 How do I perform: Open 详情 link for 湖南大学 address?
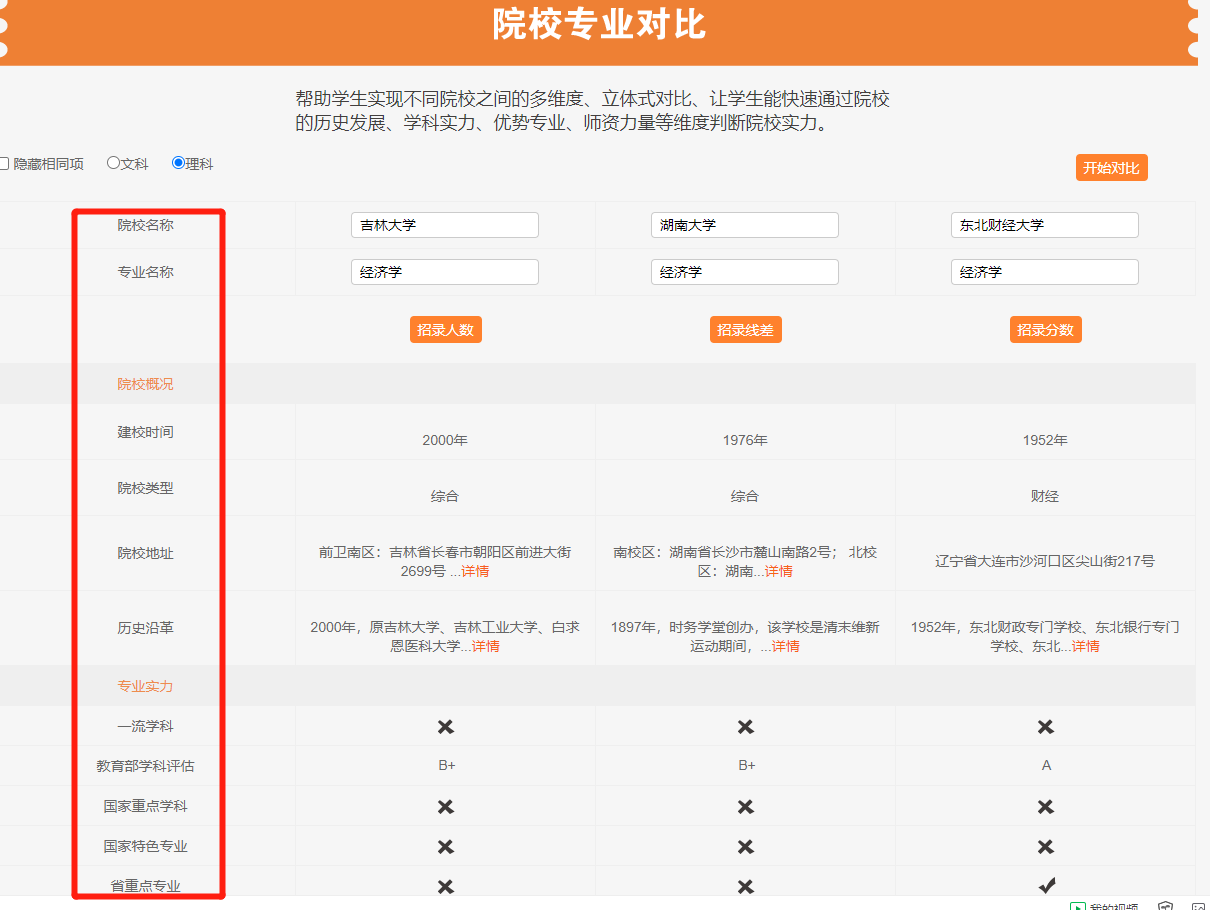tap(778, 571)
